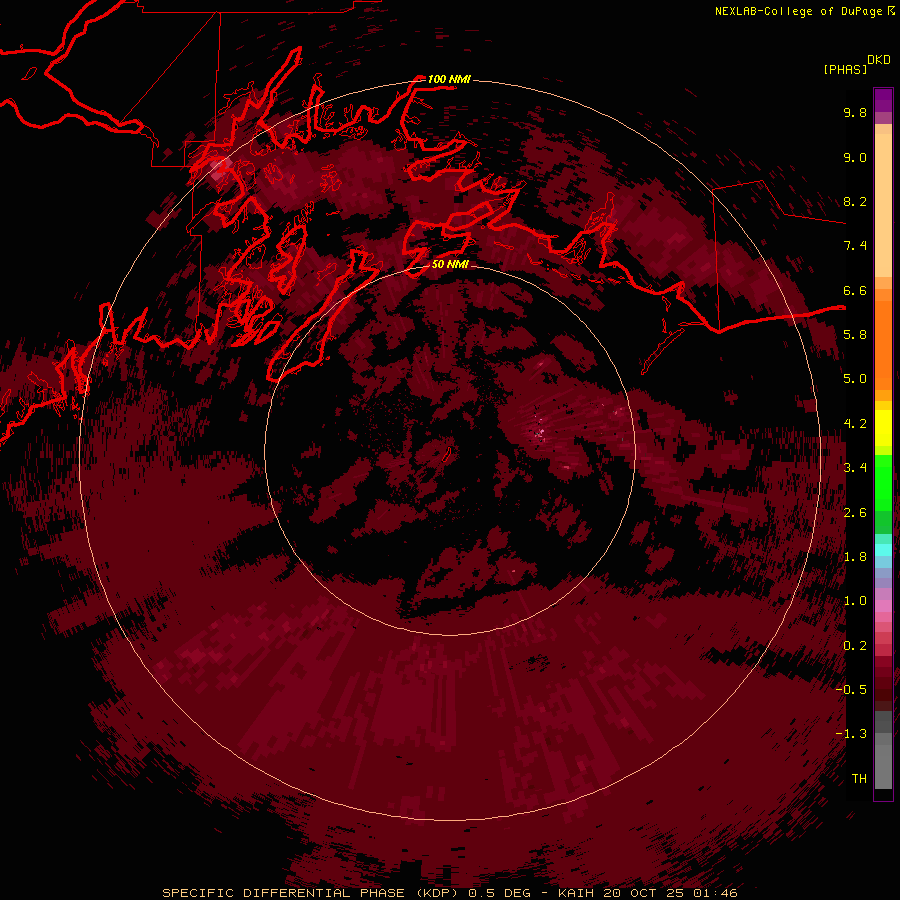The image size is (900, 900).
Task: Click the -0.5 scale value
Action: click(851, 690)
